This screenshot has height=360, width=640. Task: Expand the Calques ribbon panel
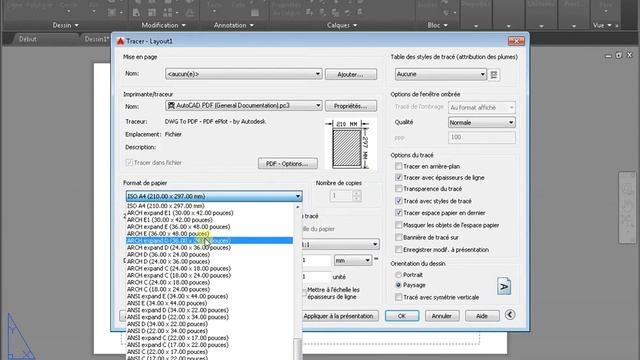click(342, 25)
